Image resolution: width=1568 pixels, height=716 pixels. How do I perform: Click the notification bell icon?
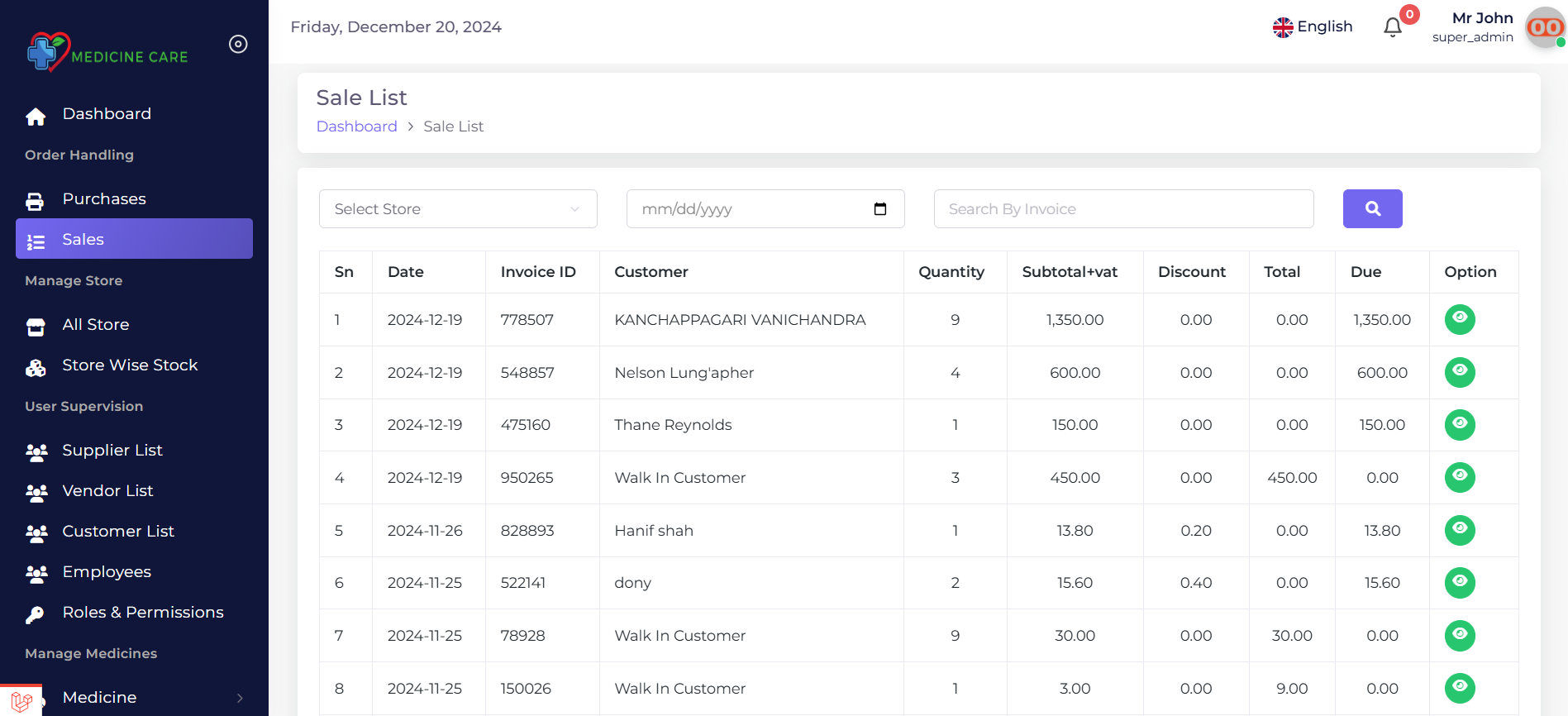tap(1393, 27)
